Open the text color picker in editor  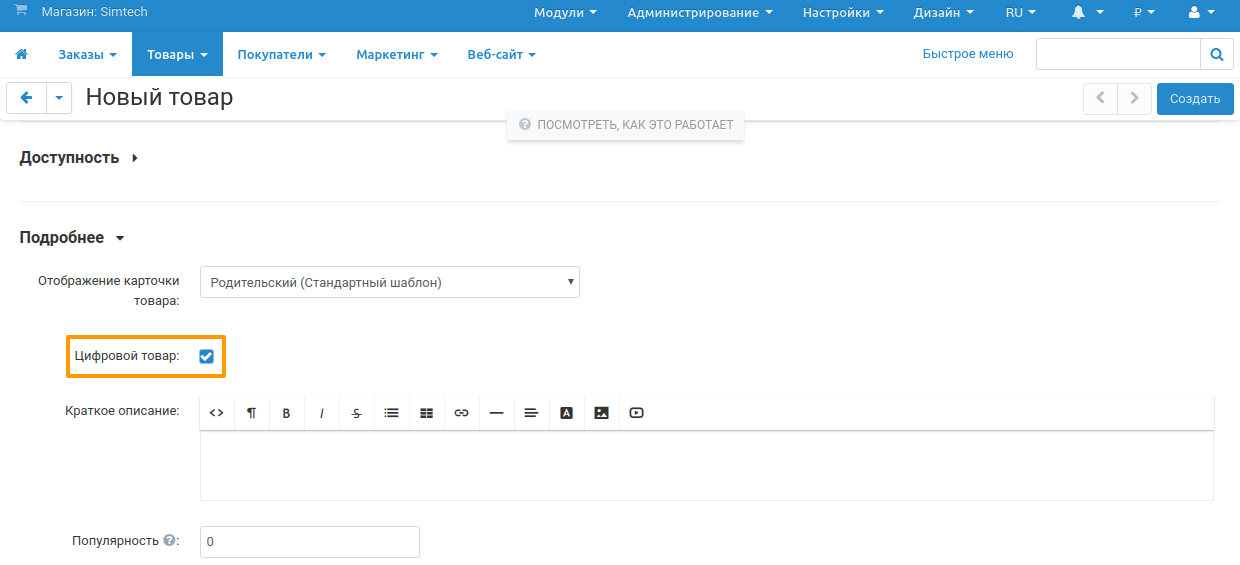coord(566,413)
